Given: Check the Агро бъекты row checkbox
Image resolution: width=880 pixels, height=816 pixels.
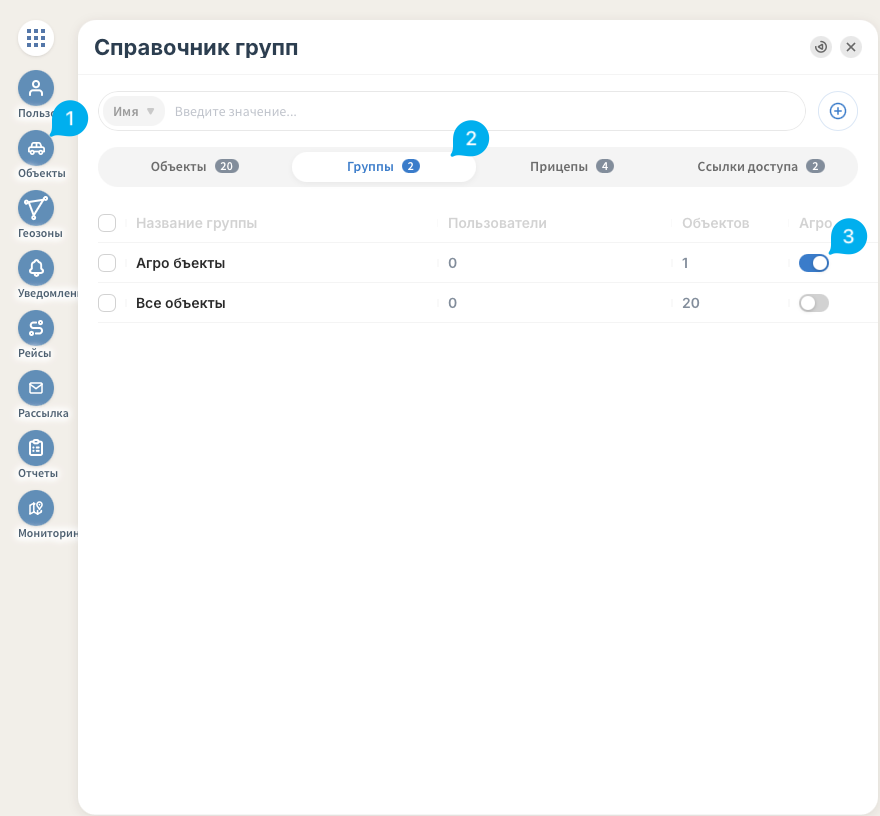Looking at the screenshot, I should (107, 263).
